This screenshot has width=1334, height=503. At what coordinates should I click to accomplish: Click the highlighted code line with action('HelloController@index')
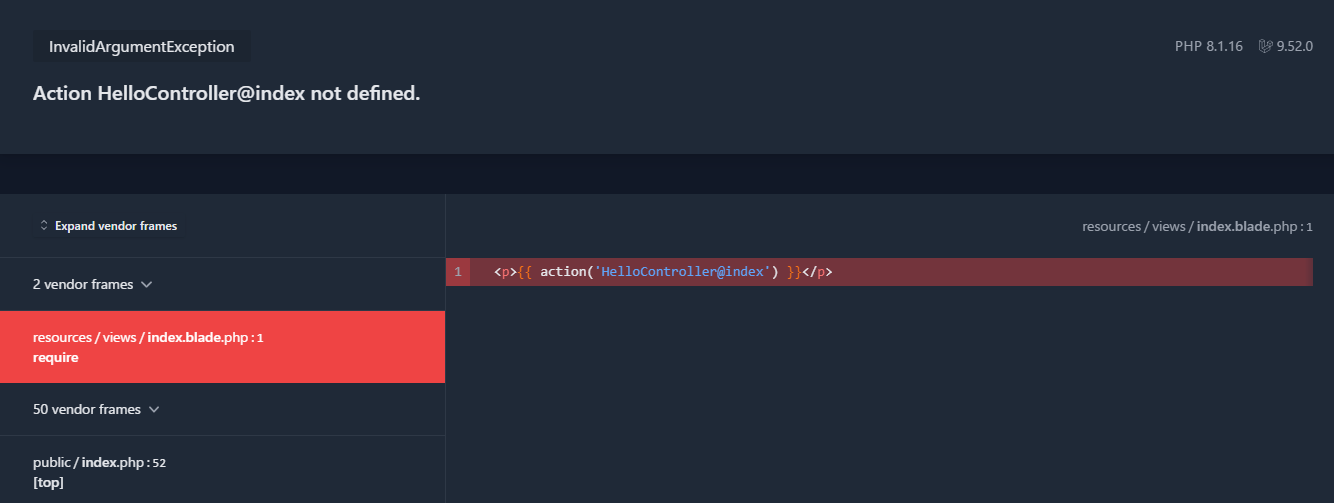(x=879, y=272)
